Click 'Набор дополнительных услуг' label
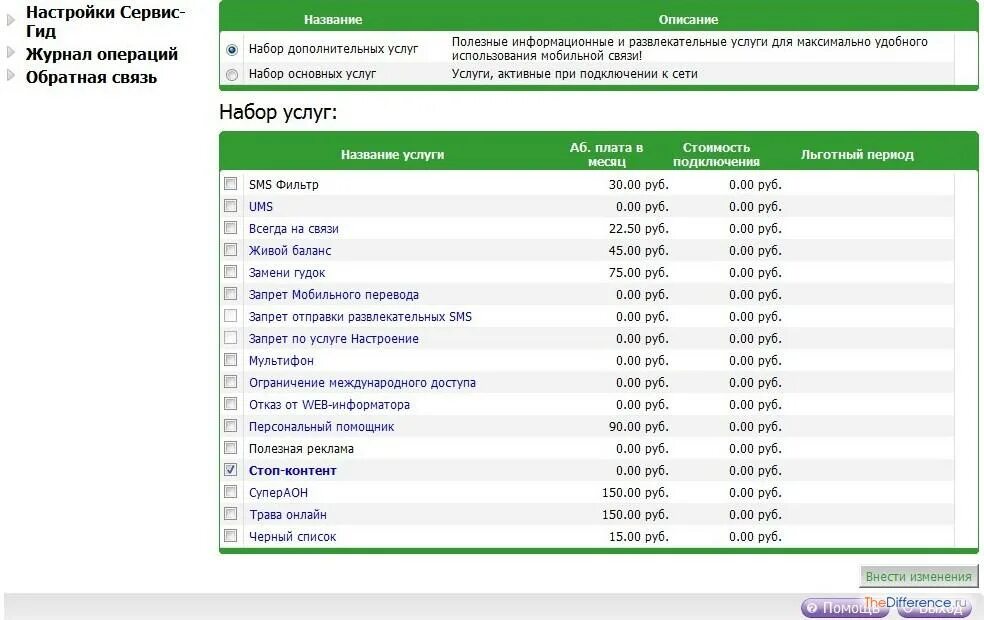Screen dimensions: 984x620 (333, 48)
